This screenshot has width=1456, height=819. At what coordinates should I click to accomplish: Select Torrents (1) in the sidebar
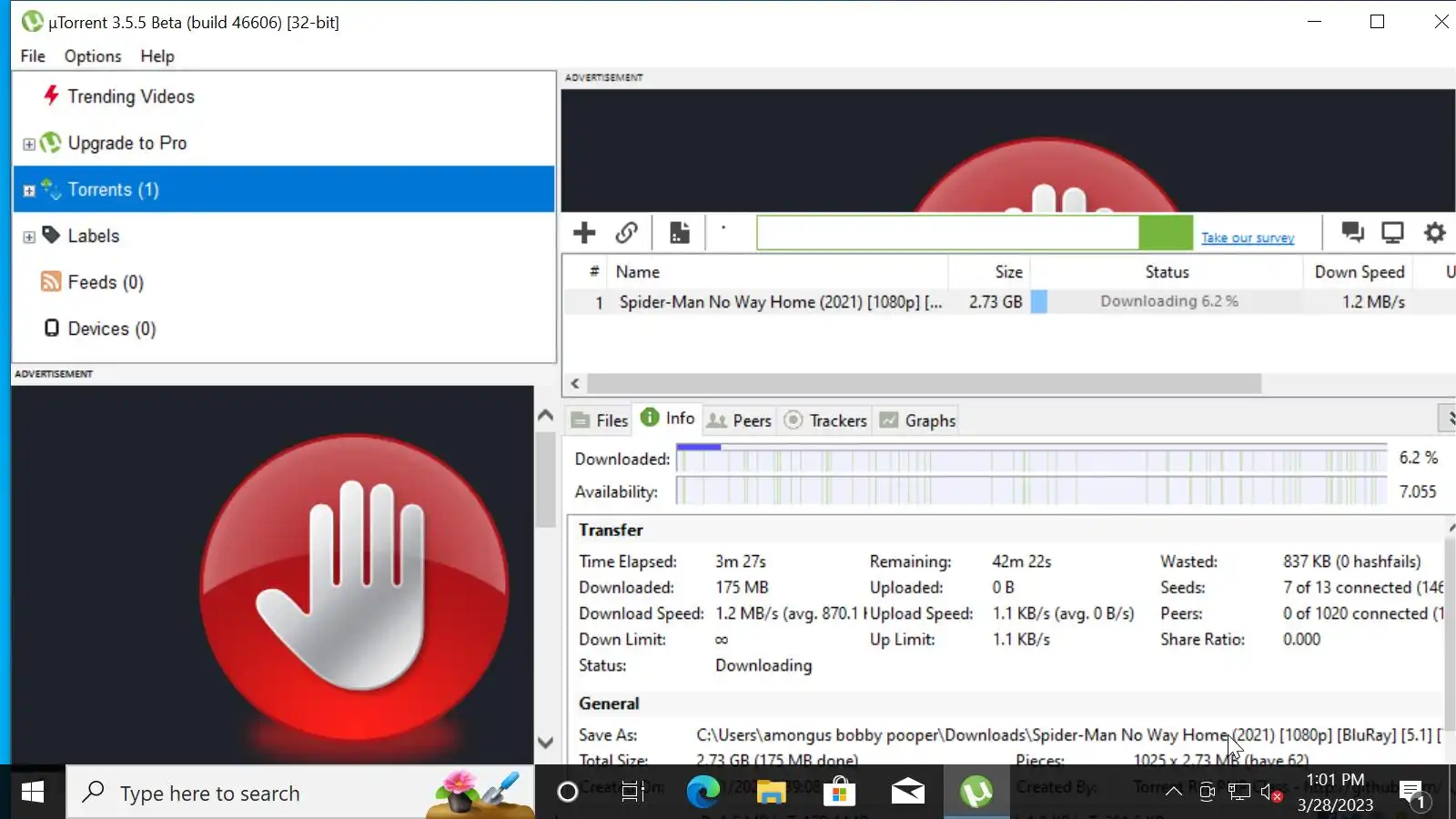[x=284, y=189]
